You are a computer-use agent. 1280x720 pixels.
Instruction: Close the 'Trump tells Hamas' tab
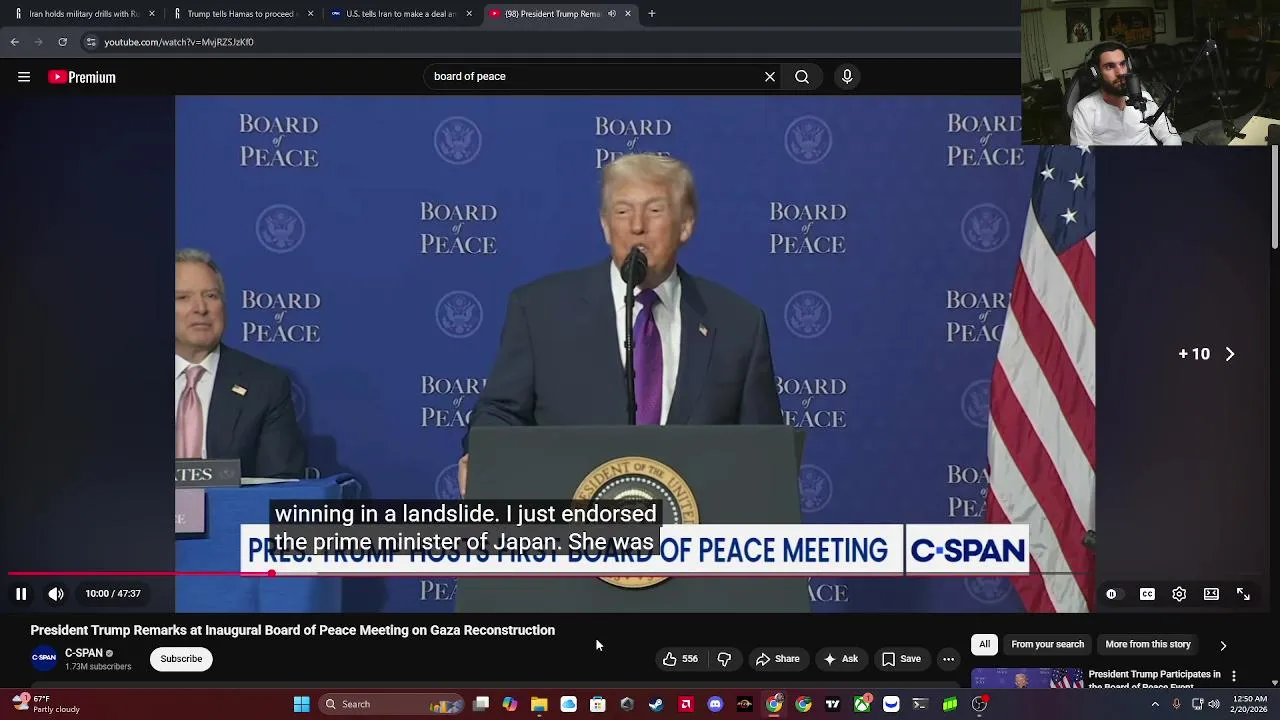point(310,14)
